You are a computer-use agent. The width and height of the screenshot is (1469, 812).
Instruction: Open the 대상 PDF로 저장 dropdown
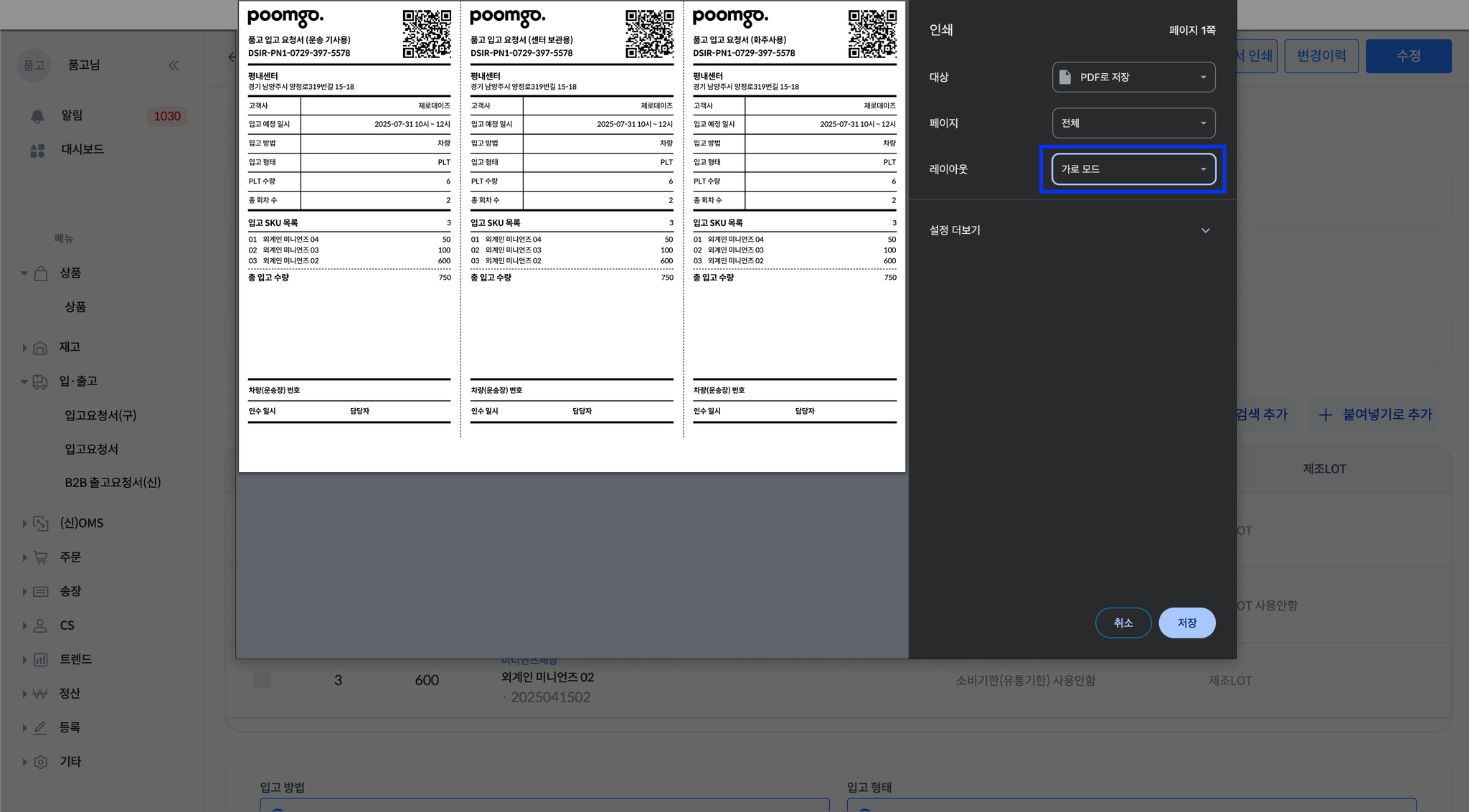click(x=1133, y=77)
